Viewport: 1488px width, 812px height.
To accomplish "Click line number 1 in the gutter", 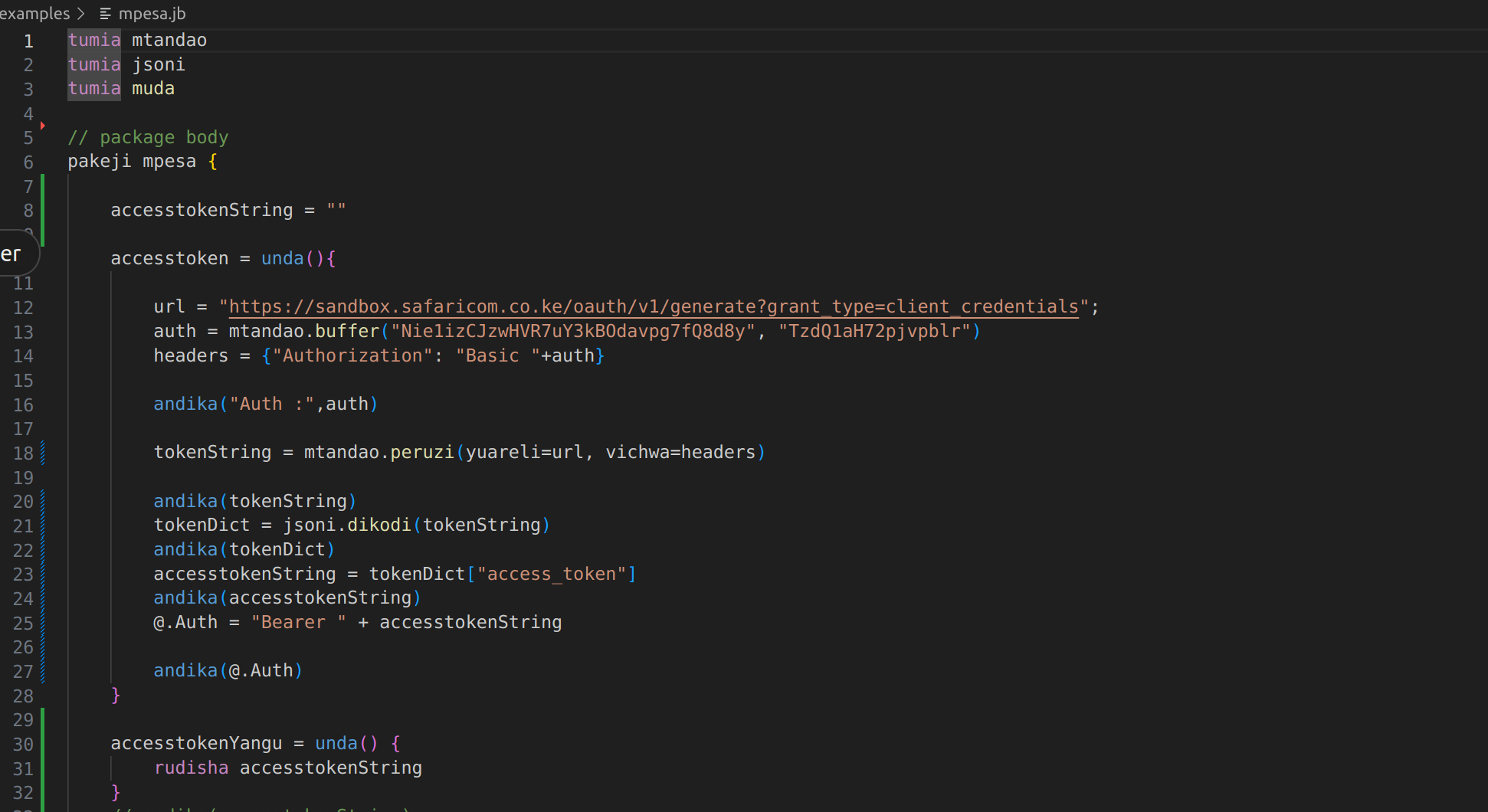I will 28,41.
